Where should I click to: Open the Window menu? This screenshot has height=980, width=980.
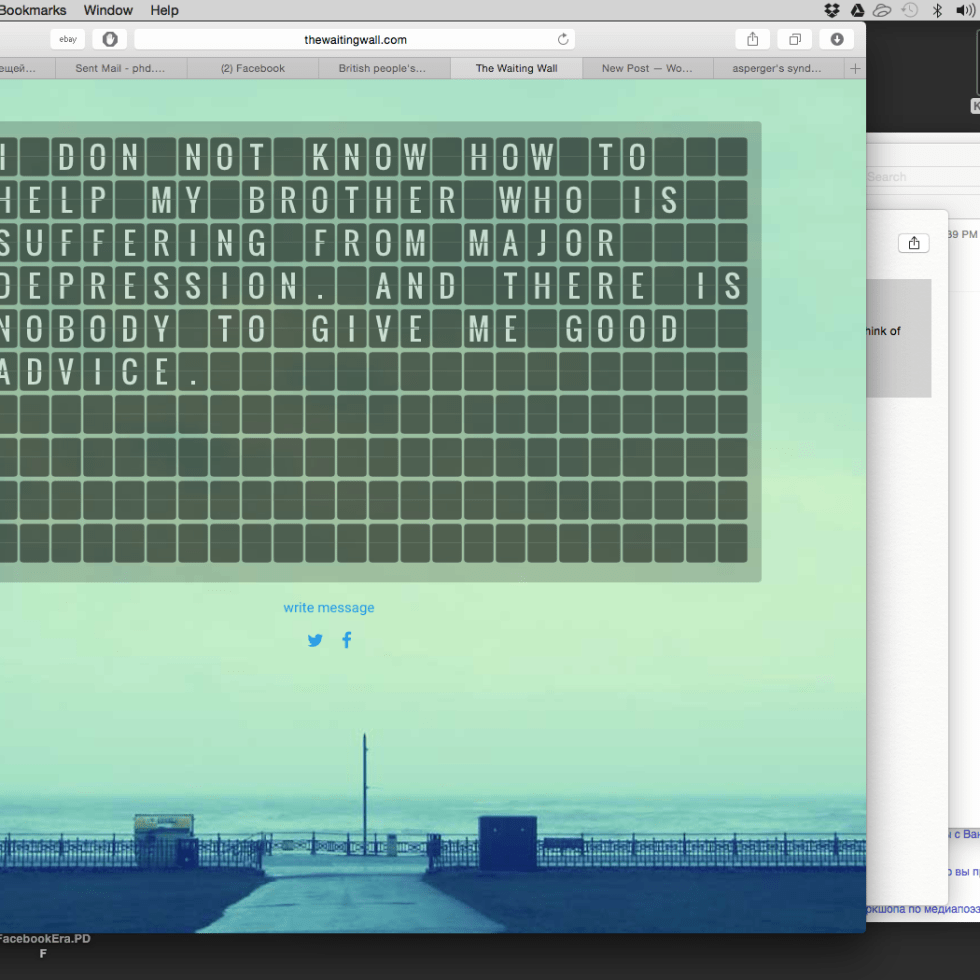108,10
